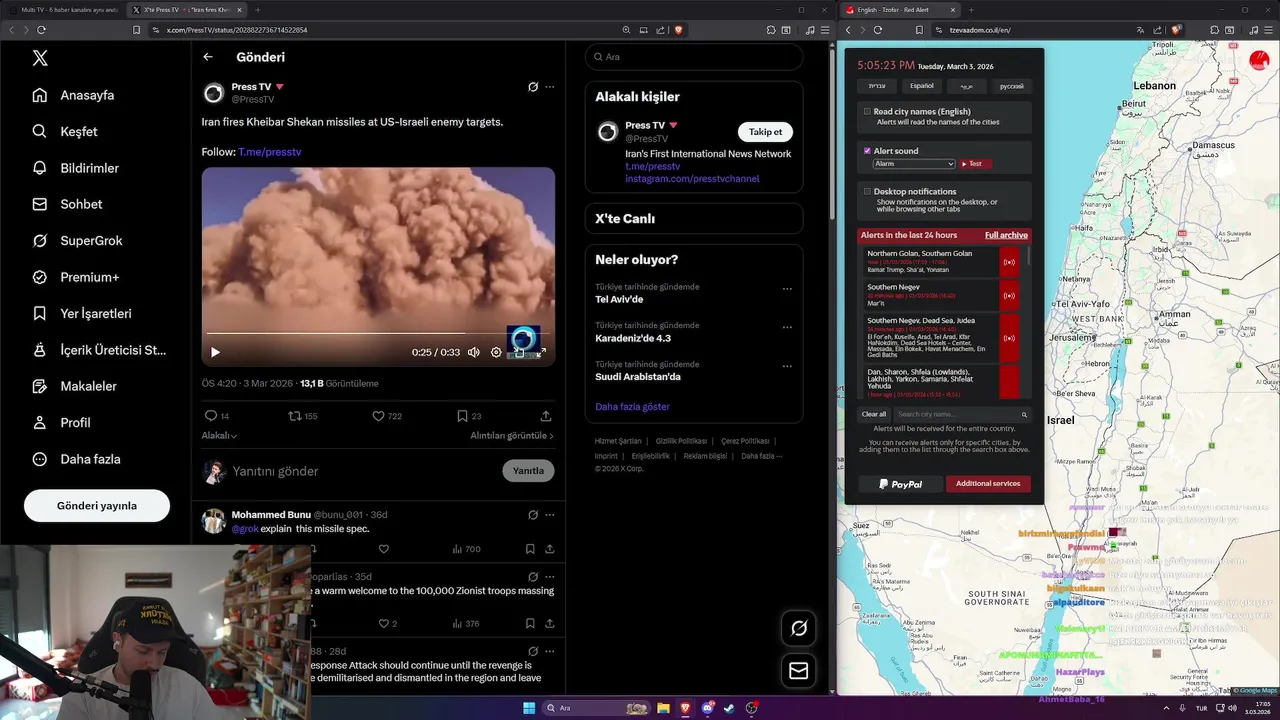Open File Explorer from the taskbar
Viewport: 1280px width, 720px height.
[x=663, y=708]
